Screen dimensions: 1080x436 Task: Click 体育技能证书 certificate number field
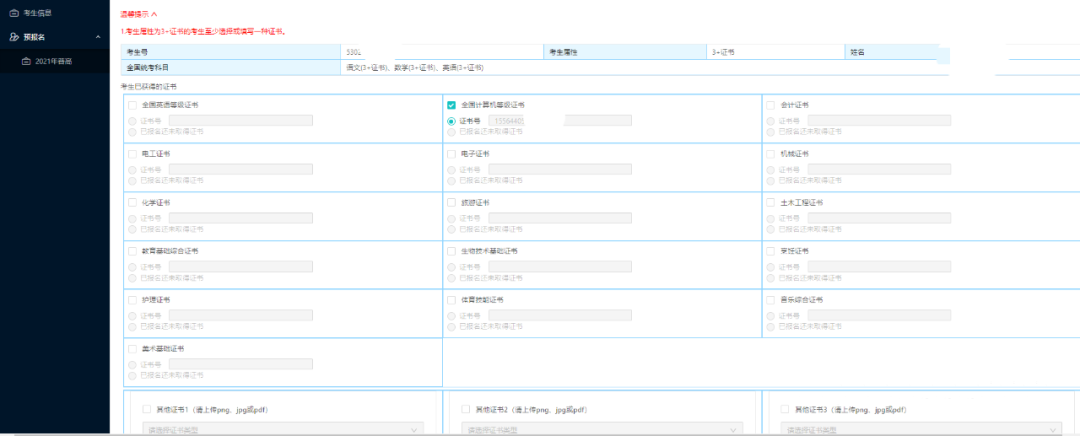(x=560, y=315)
